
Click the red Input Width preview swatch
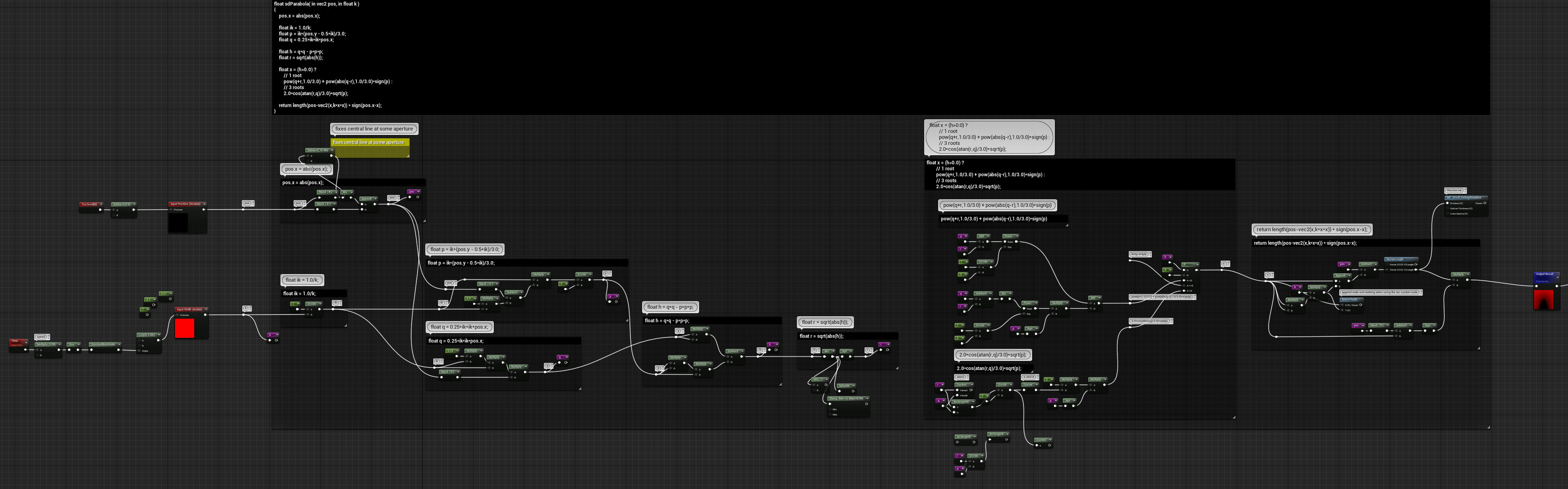[x=185, y=328]
